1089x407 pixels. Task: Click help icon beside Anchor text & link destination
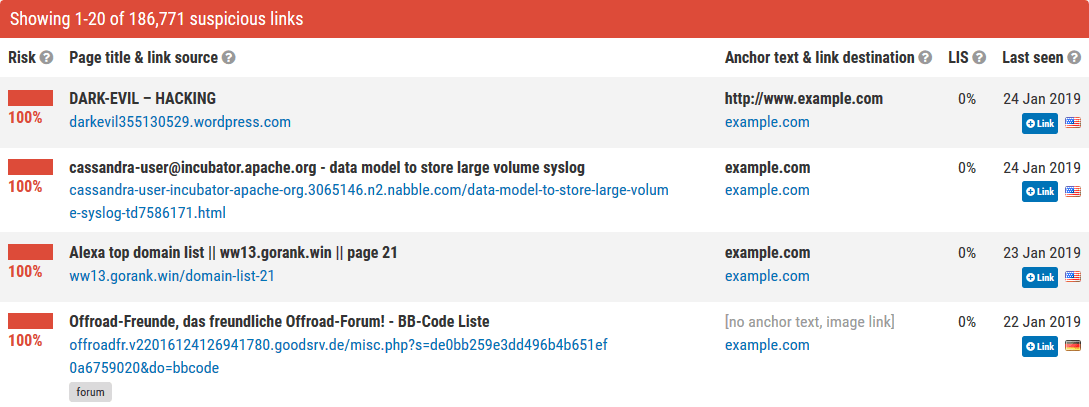click(x=925, y=58)
